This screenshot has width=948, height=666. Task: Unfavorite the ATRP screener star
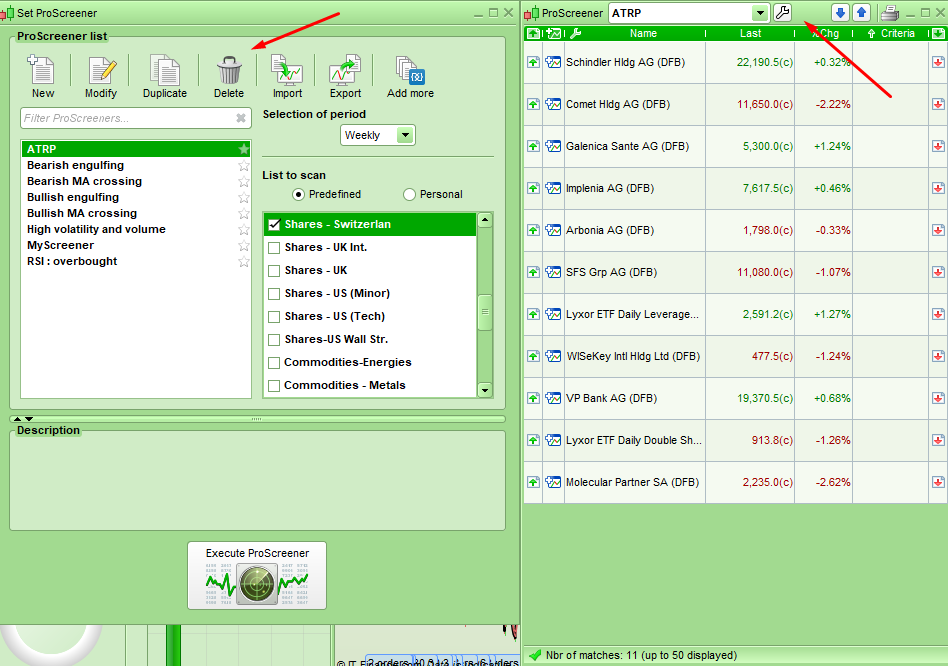point(244,149)
